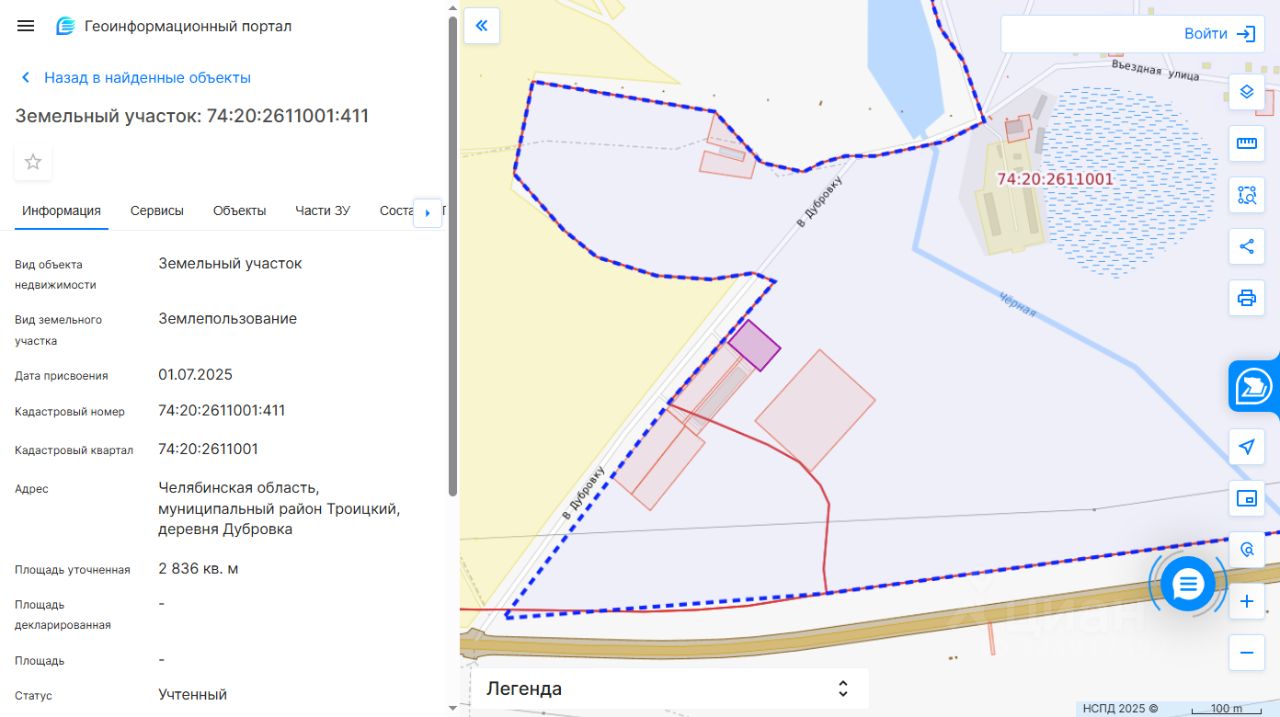The height and width of the screenshot is (717, 1280).
Task: Collapse the side panel with double chevron
Action: pyautogui.click(x=481, y=26)
